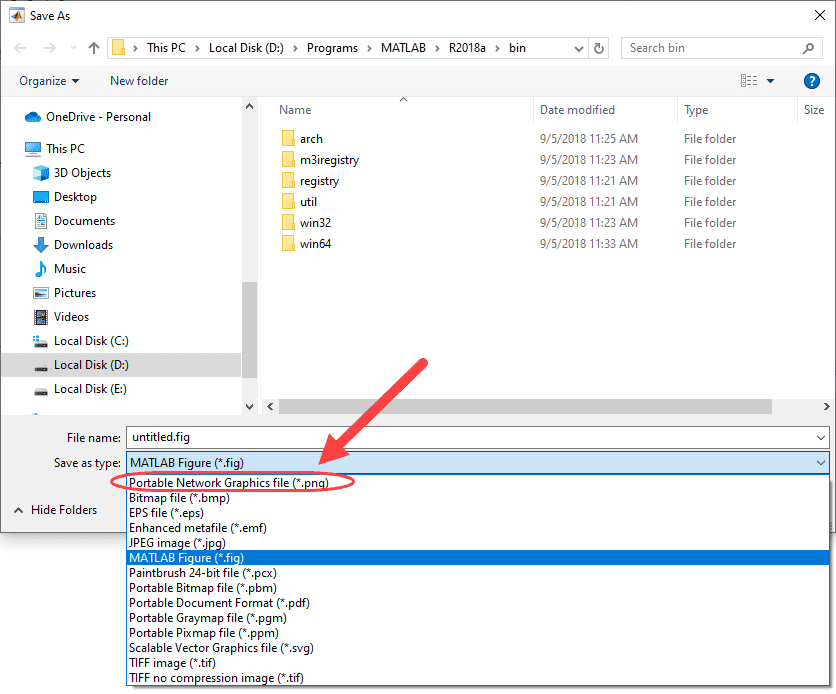Select Local Disk (C:) in sidebar
This screenshot has height=694, width=836.
tap(81, 341)
